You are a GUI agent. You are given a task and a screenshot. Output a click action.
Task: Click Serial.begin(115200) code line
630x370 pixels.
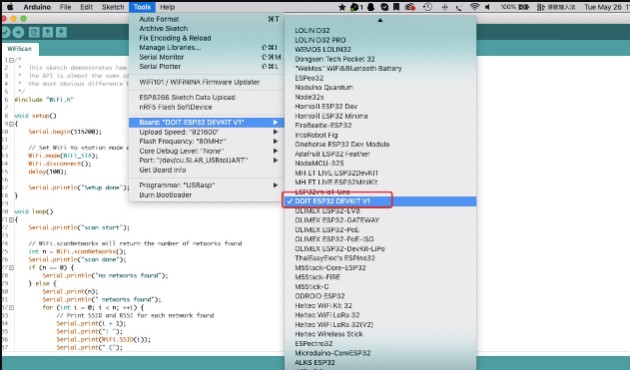pos(65,131)
